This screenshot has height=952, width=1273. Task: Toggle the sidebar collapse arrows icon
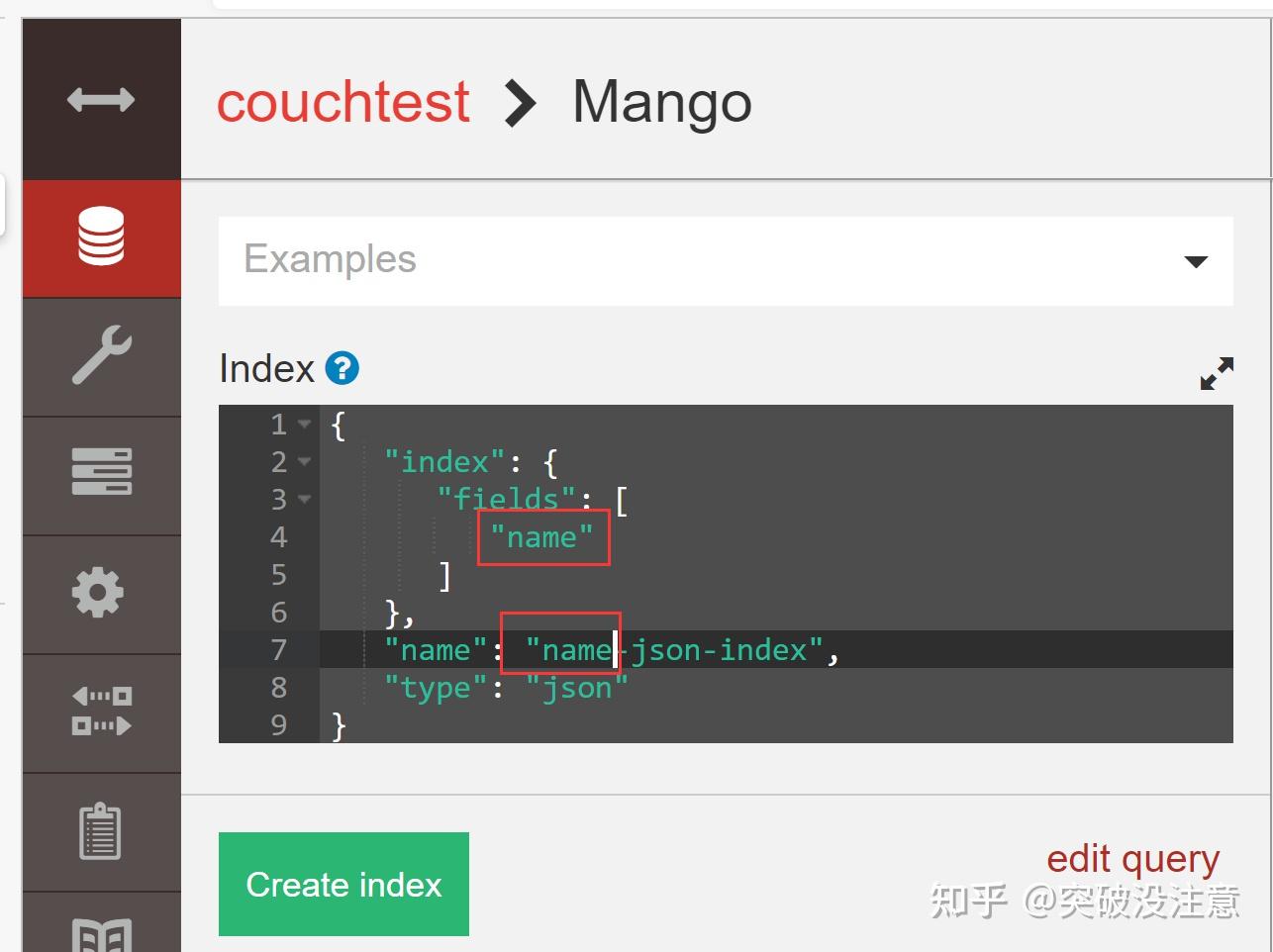[101, 99]
